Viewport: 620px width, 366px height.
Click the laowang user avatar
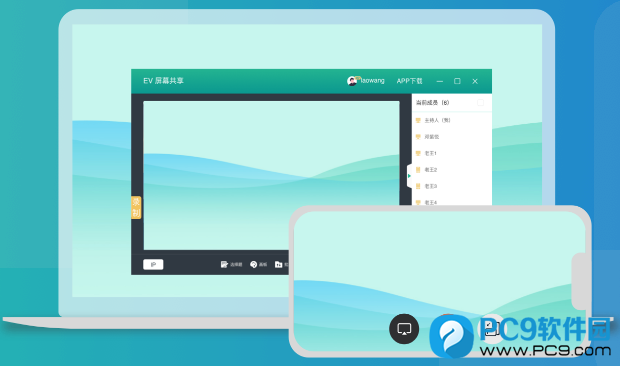tap(352, 81)
